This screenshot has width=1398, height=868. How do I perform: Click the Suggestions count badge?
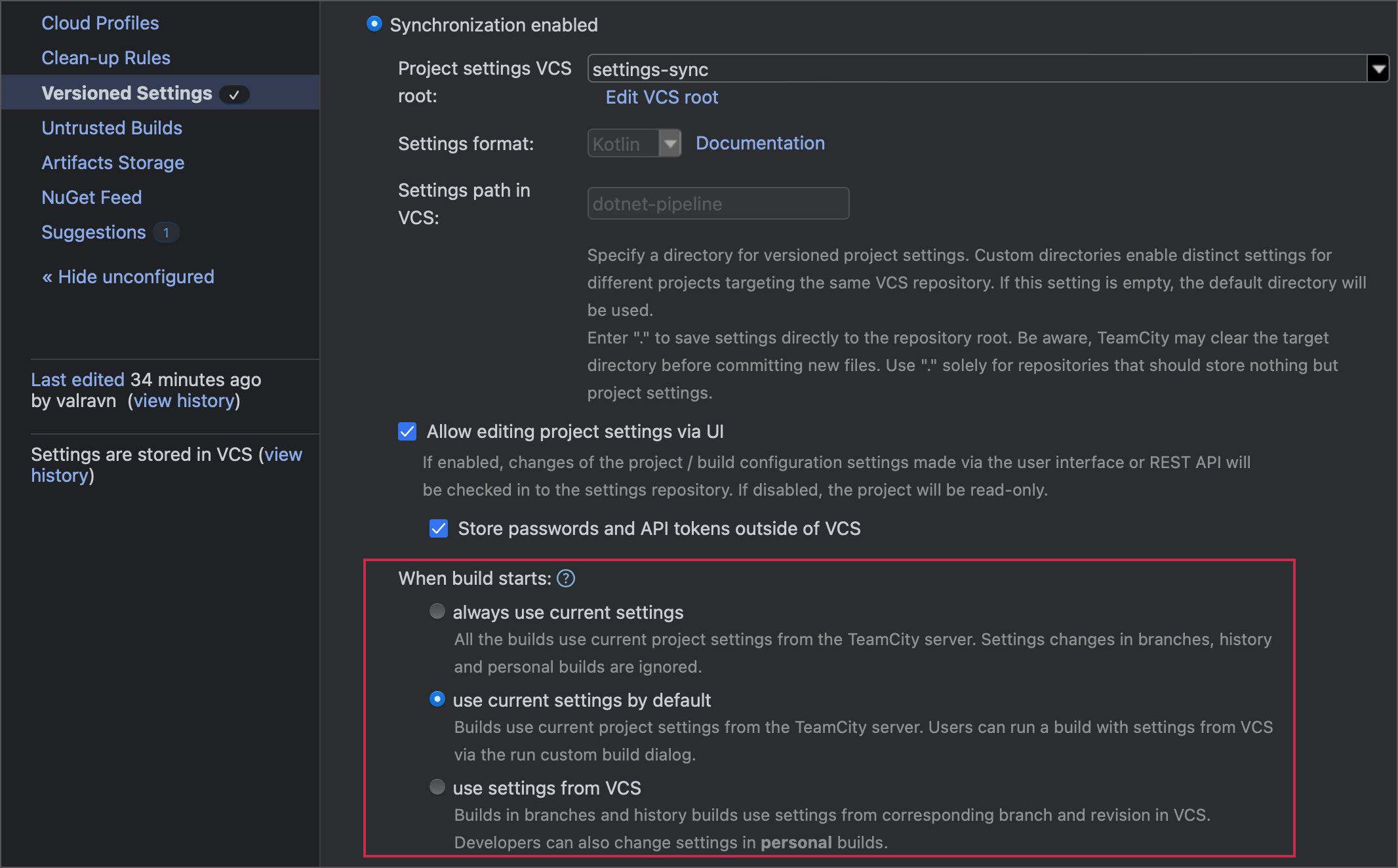(x=166, y=232)
